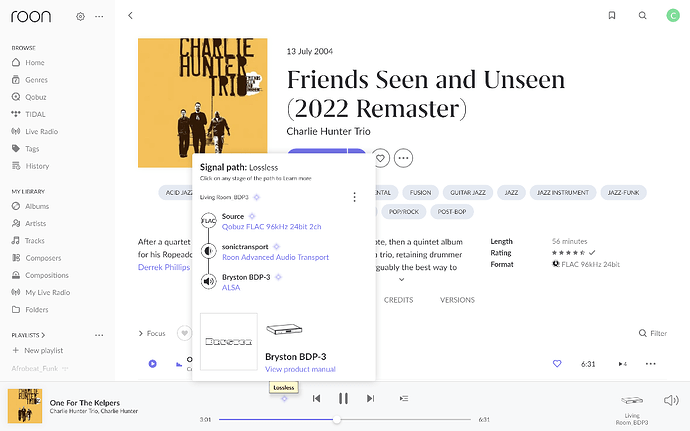Open album more options circle button
The image size is (690, 431).
click(x=404, y=158)
